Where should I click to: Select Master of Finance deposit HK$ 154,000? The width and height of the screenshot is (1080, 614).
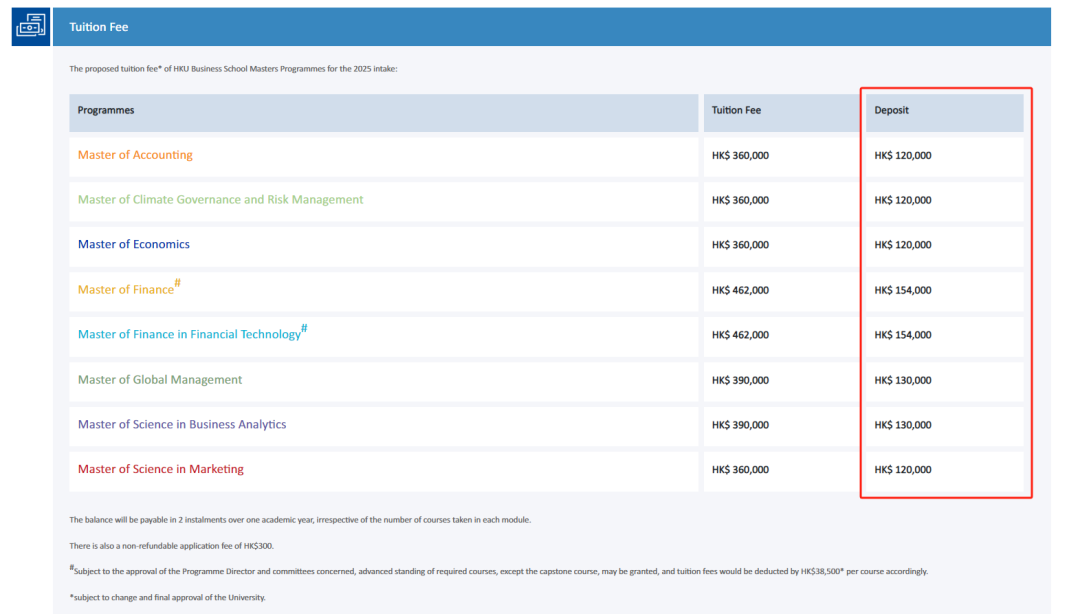pos(903,291)
